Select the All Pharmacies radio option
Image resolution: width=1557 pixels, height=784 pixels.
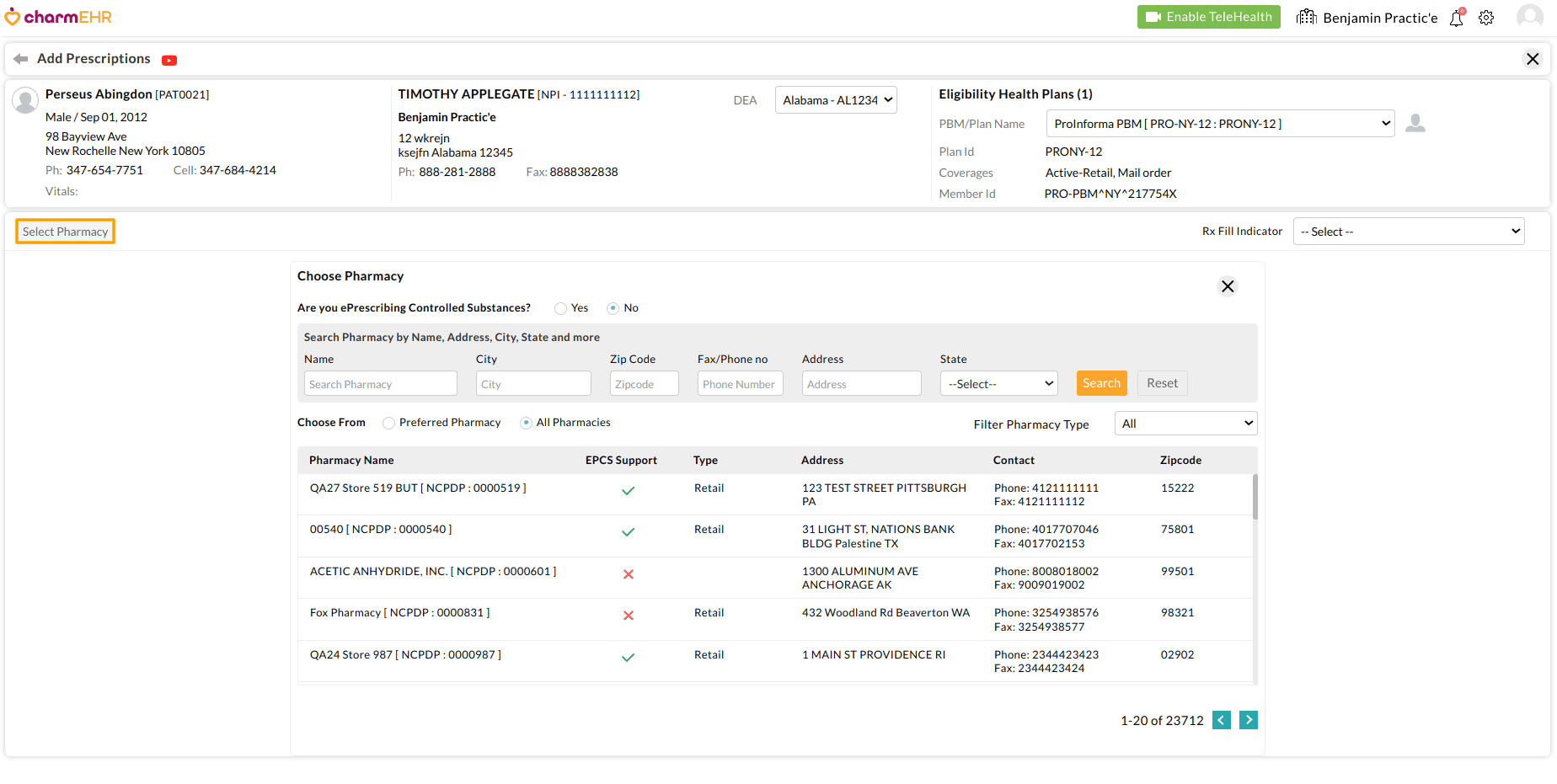(526, 423)
